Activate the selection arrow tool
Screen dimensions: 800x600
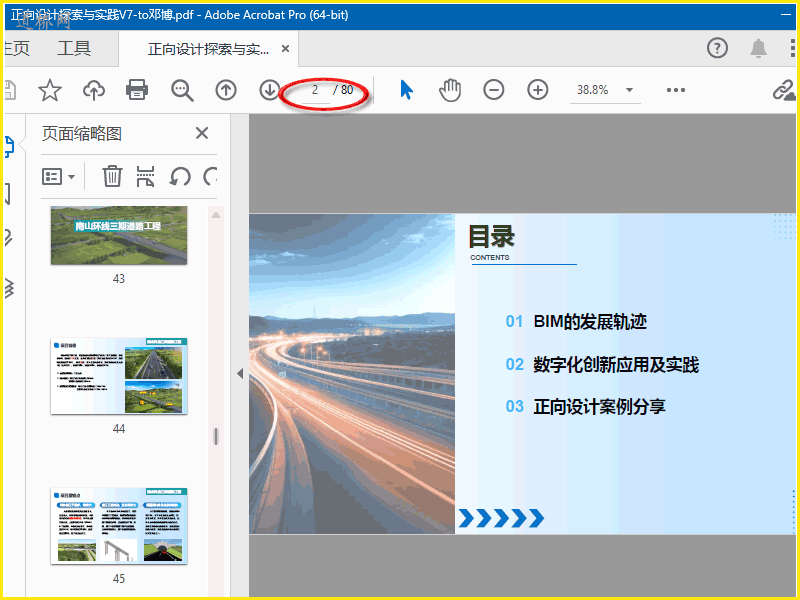406,90
